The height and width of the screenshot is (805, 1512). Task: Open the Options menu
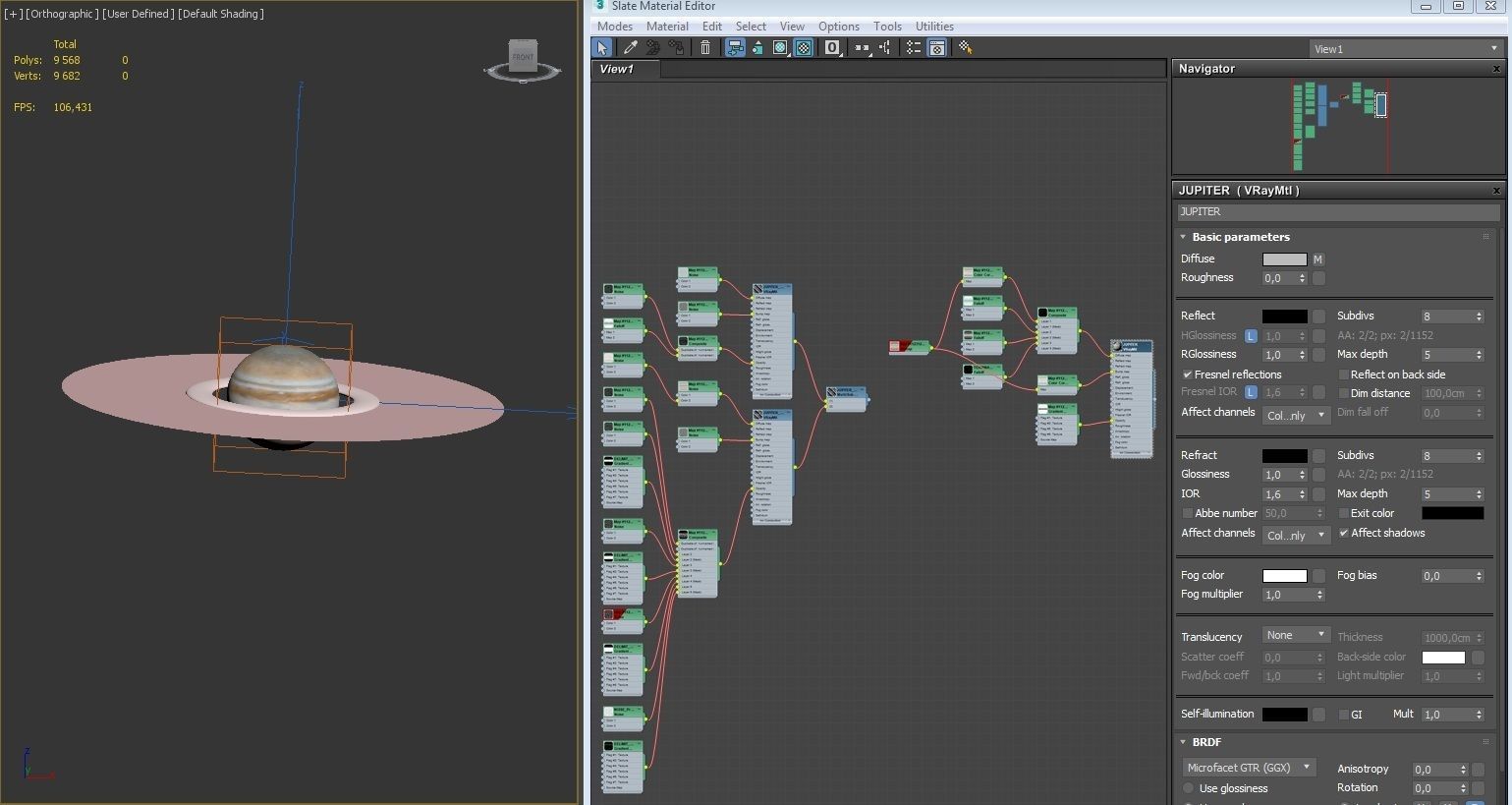839,27
